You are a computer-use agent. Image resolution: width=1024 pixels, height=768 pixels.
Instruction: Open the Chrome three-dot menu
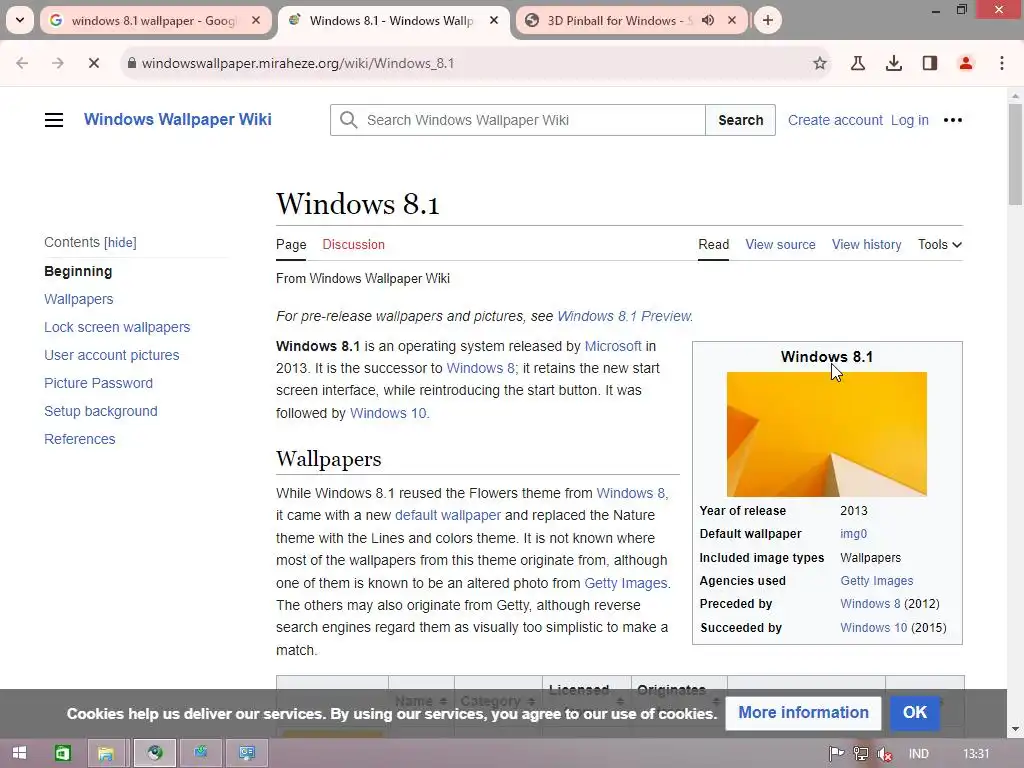click(x=1002, y=63)
